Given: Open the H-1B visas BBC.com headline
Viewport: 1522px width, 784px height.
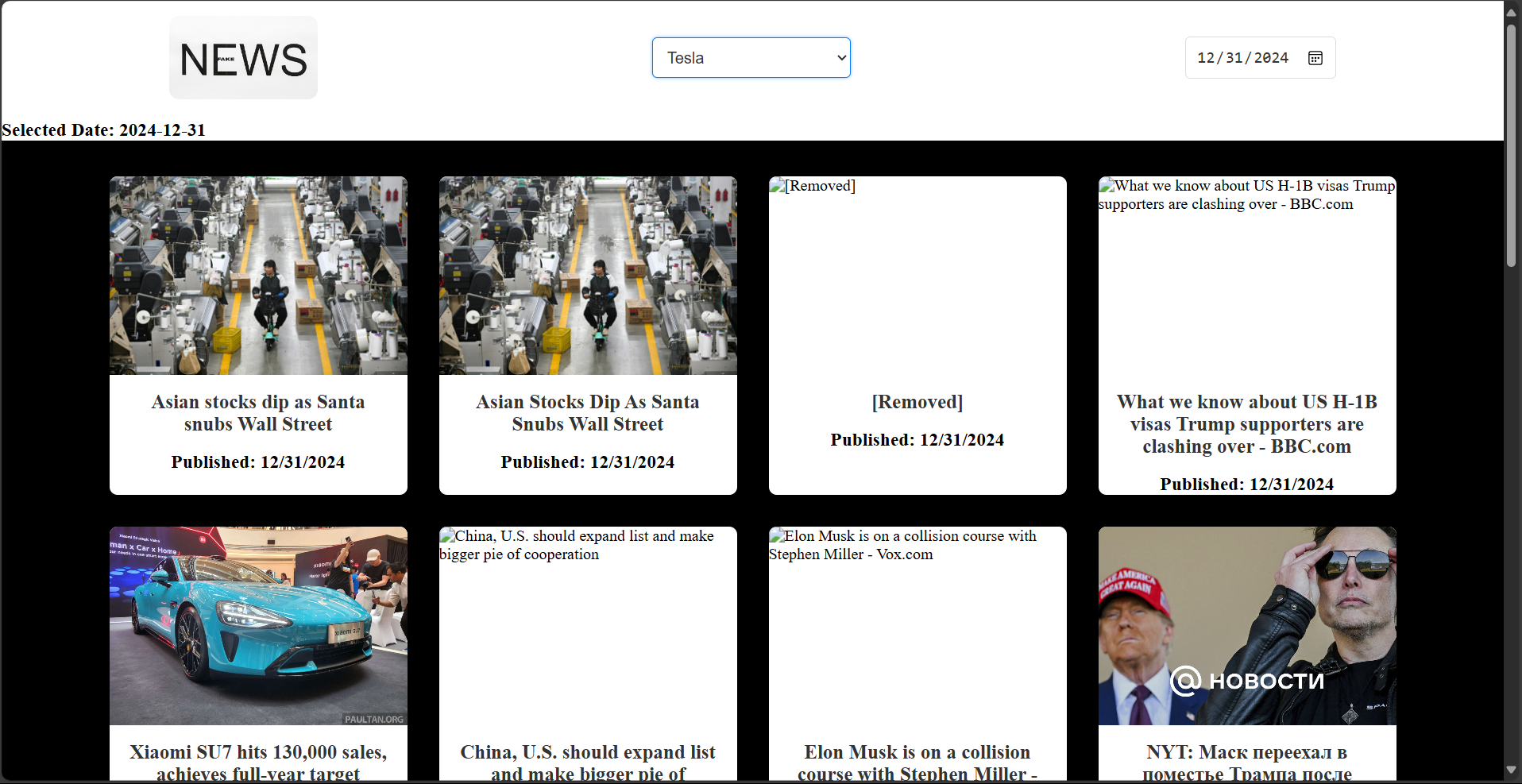Looking at the screenshot, I should (1247, 424).
